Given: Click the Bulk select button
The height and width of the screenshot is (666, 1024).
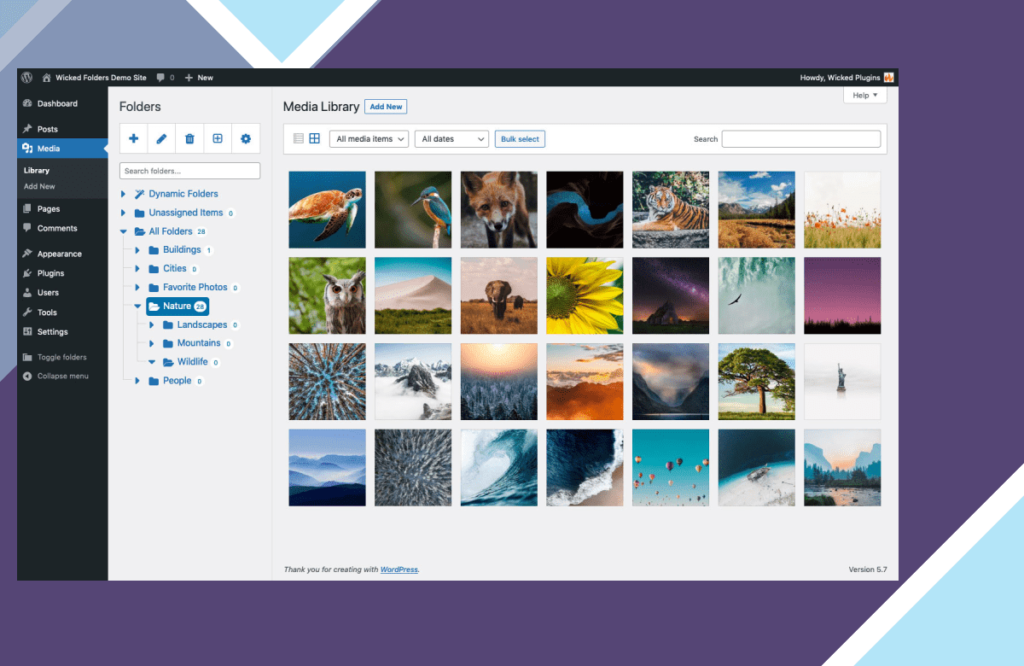Looking at the screenshot, I should (520, 139).
